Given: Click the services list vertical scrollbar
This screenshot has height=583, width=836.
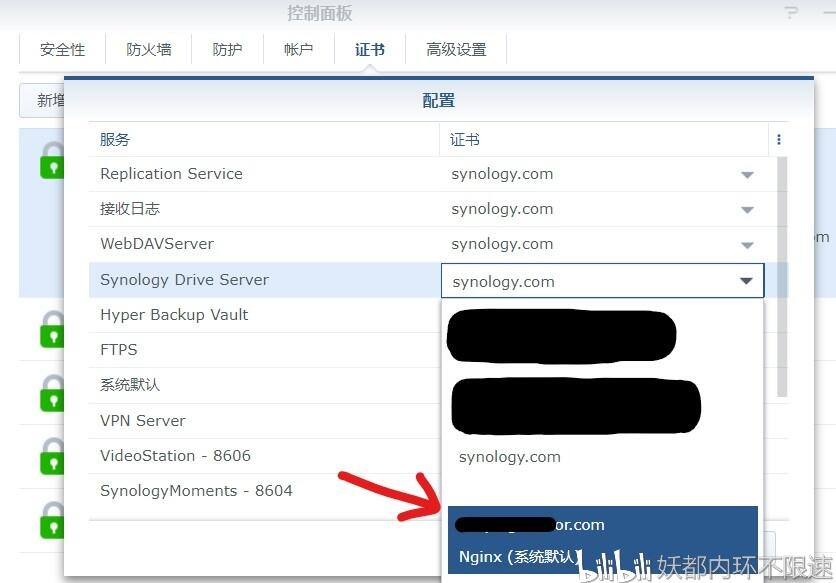Looking at the screenshot, I should tap(782, 277).
